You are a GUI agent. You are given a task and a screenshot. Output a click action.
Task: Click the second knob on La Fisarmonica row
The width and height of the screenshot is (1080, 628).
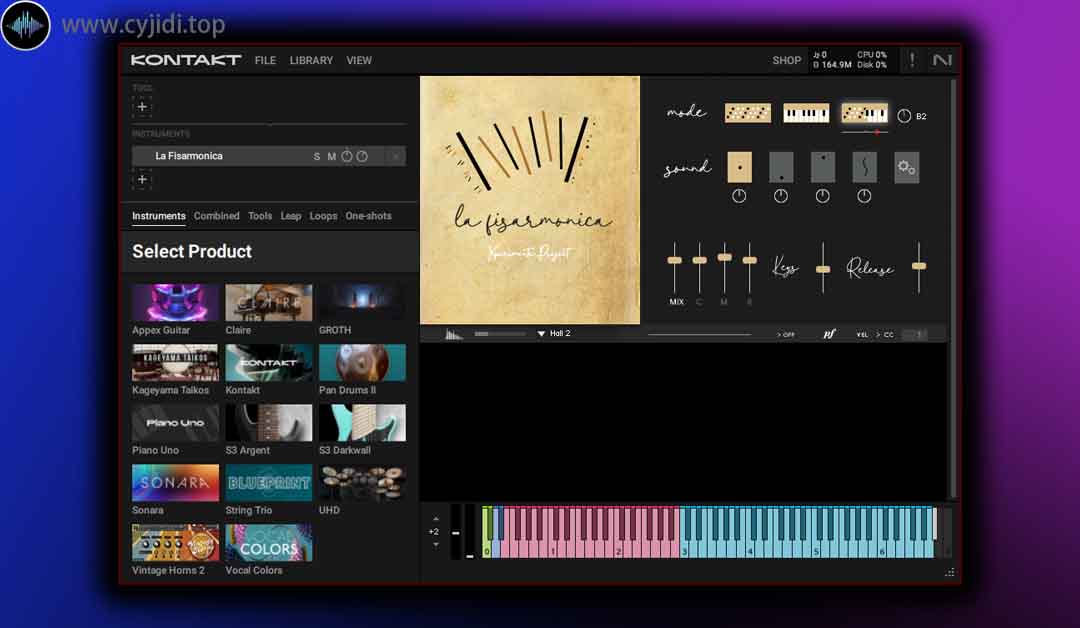[362, 156]
